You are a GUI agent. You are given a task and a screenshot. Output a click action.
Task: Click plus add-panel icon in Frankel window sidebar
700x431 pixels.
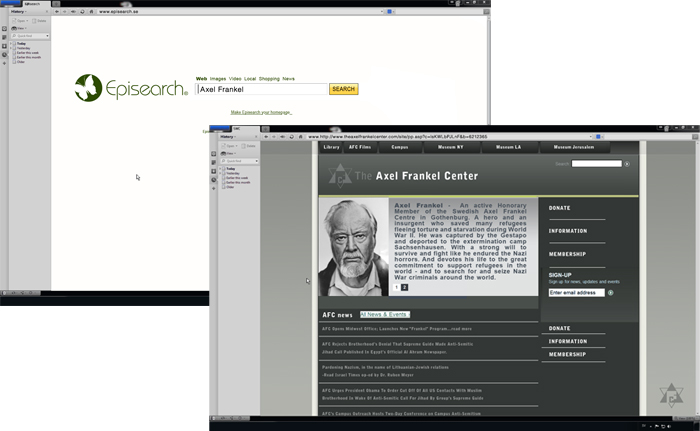coord(213,188)
